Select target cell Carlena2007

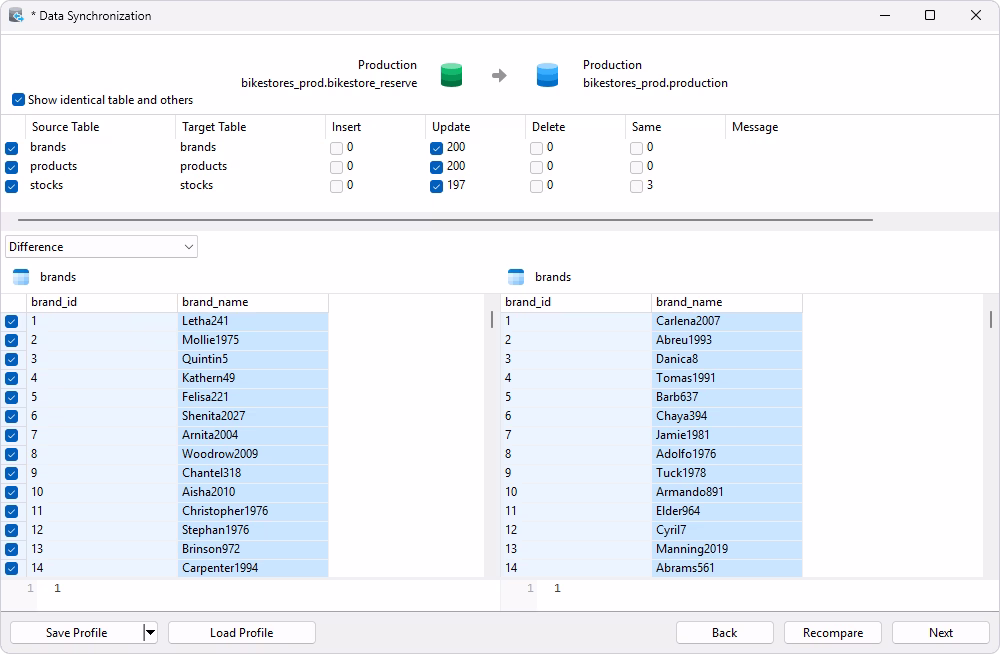click(x=726, y=321)
